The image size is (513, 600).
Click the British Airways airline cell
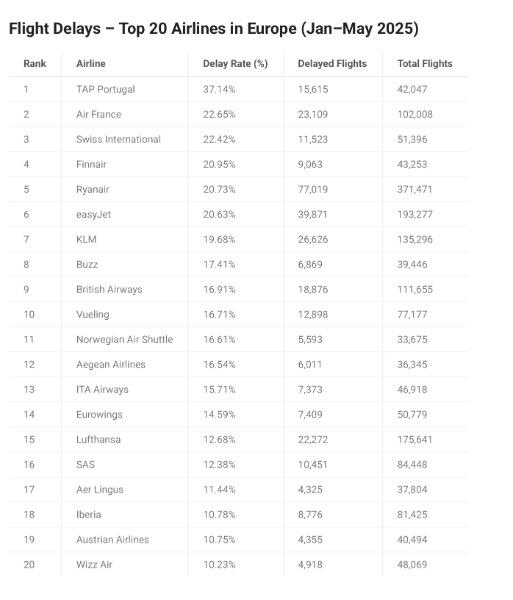pos(109,289)
